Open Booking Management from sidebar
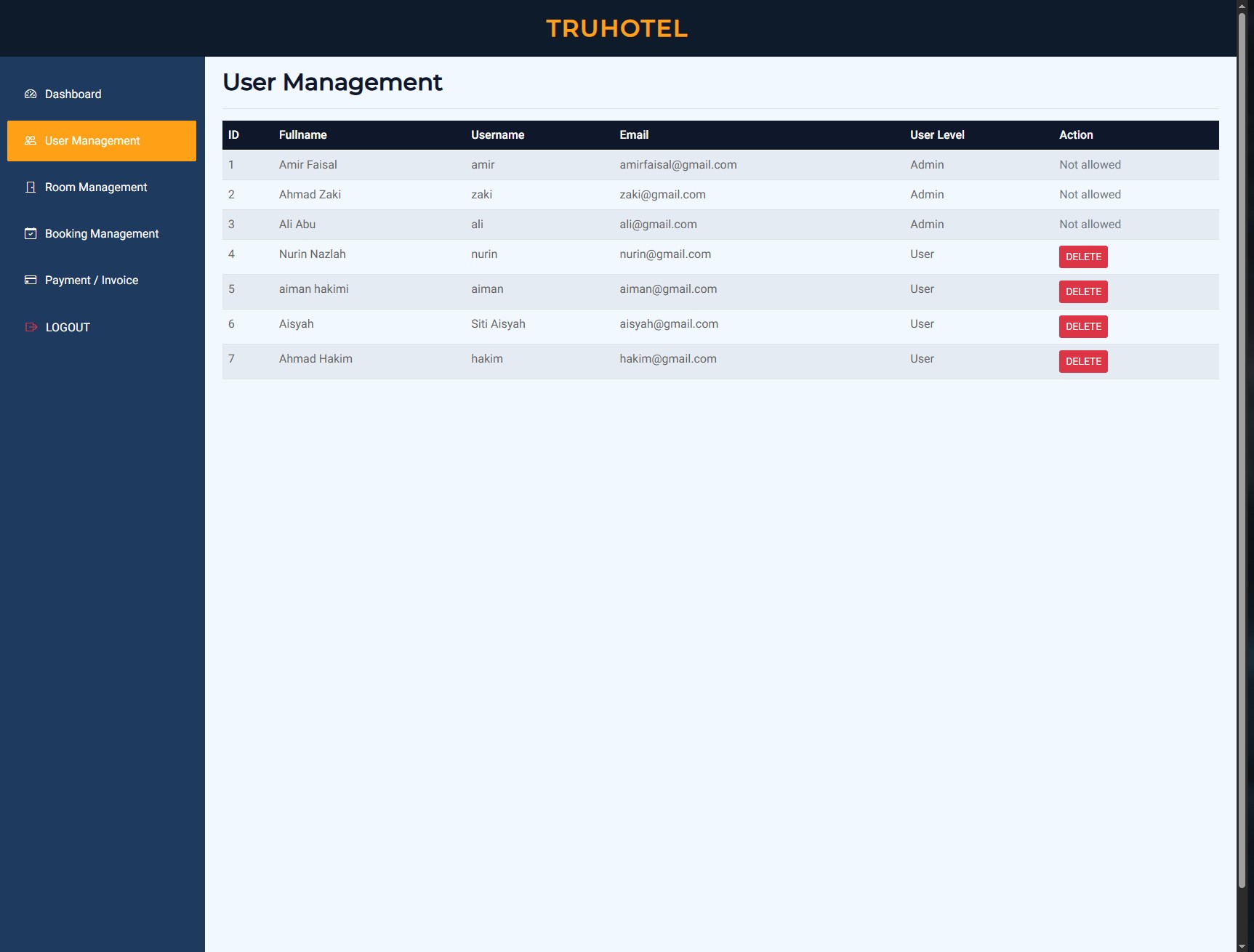The height and width of the screenshot is (952, 1254). [x=102, y=233]
